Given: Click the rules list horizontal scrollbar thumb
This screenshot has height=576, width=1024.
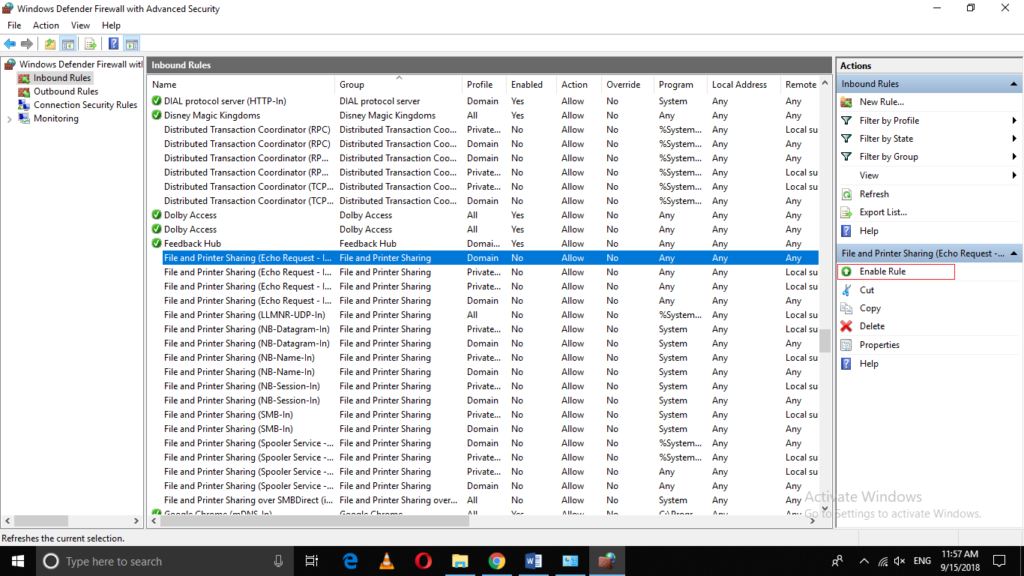Looking at the screenshot, I should (x=315, y=520).
